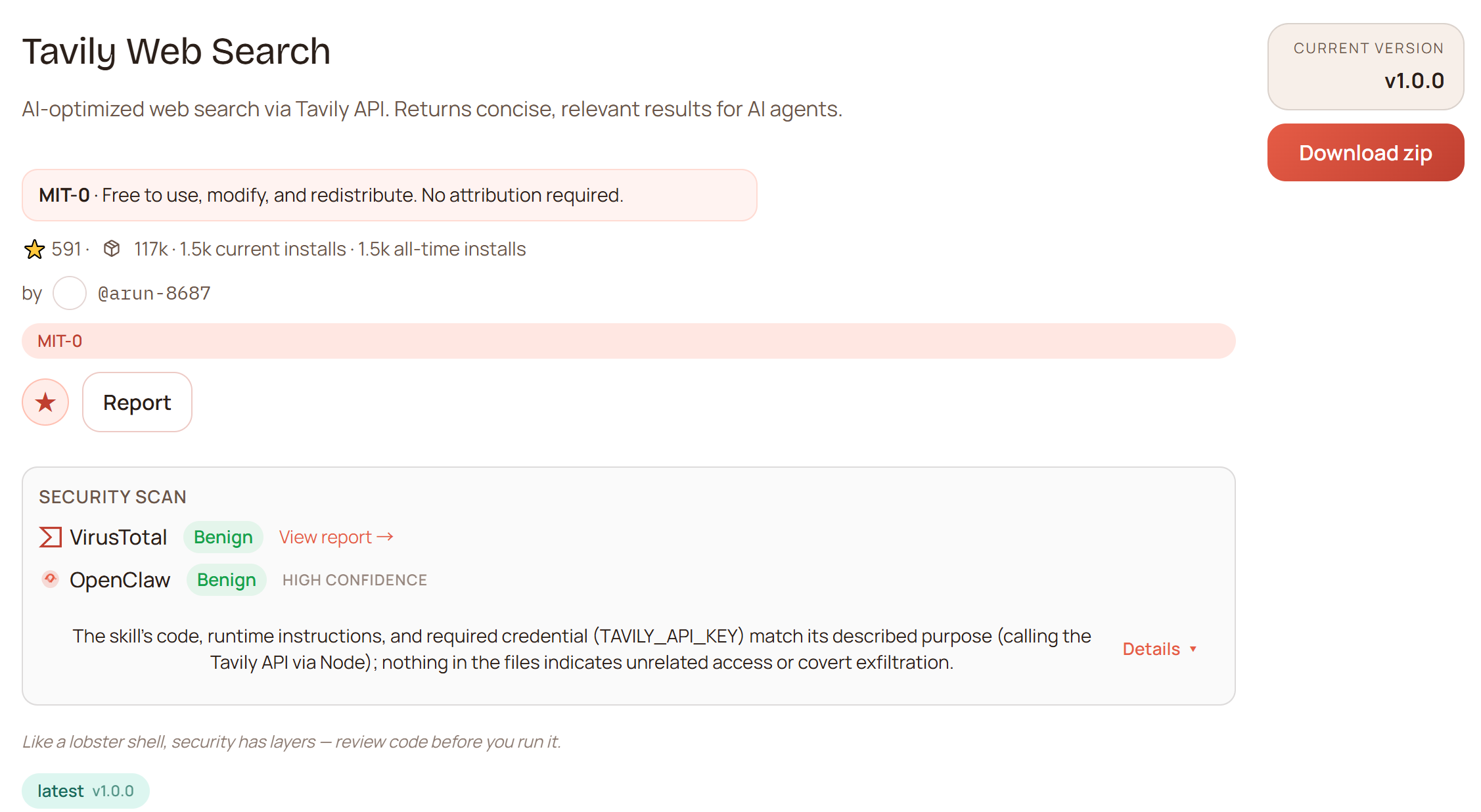Select the latest v1.0.0 version tag
This screenshot has height=812, width=1481.
pyautogui.click(x=85, y=791)
